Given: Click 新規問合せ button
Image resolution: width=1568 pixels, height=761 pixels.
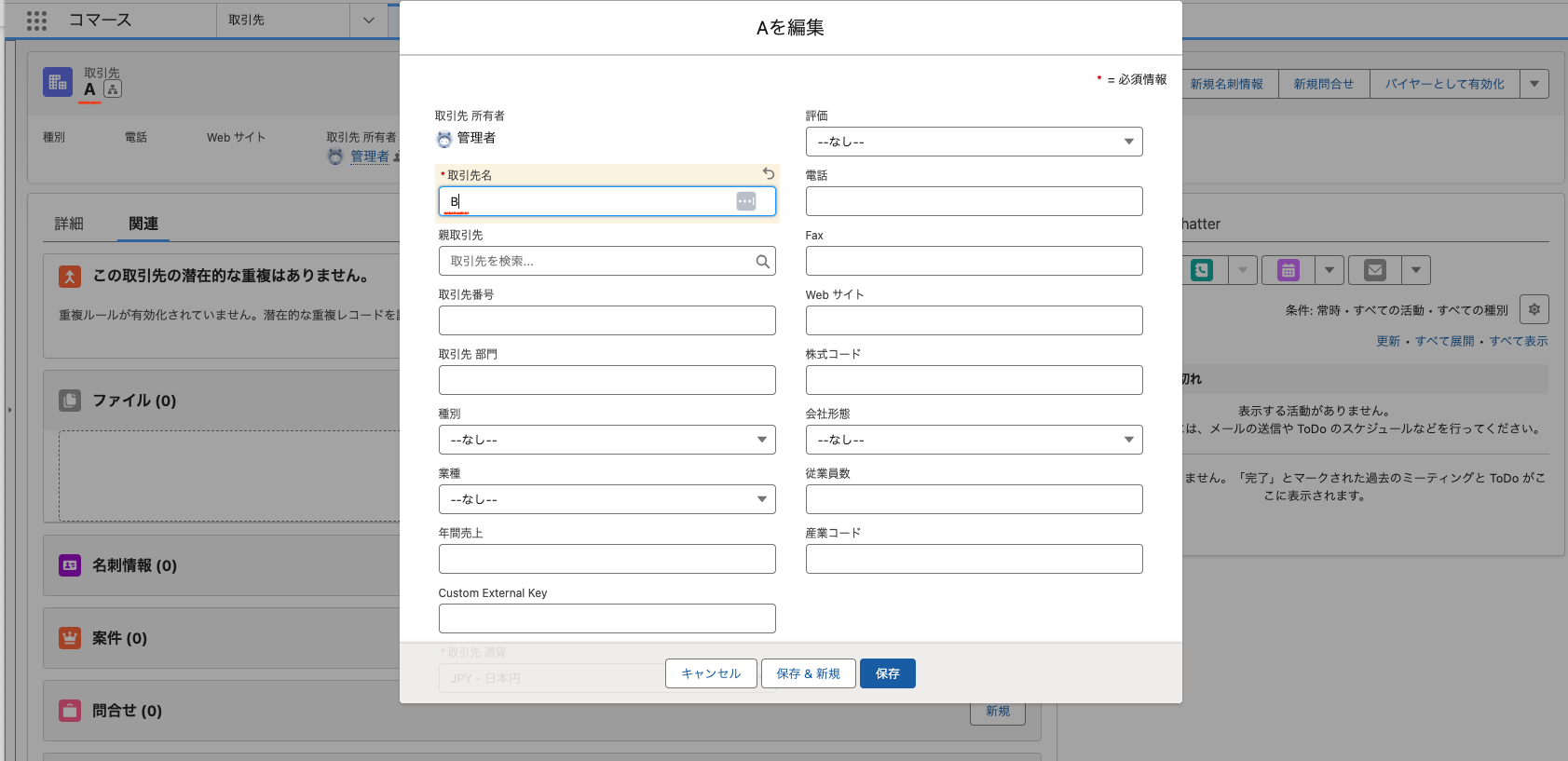Looking at the screenshot, I should (1324, 84).
